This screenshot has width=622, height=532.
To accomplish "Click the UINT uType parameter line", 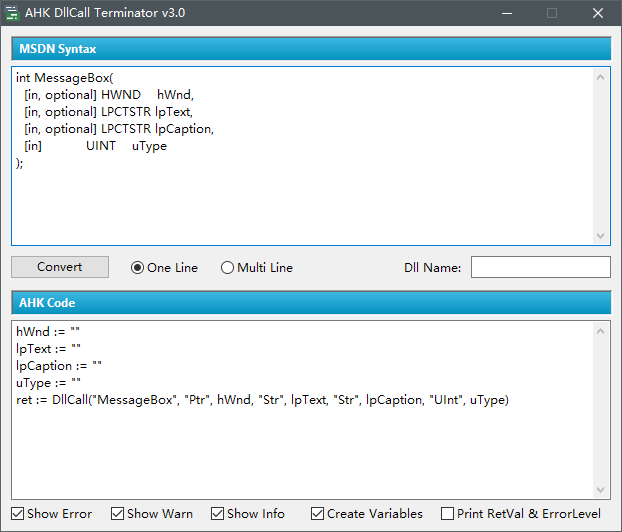I will (x=96, y=146).
